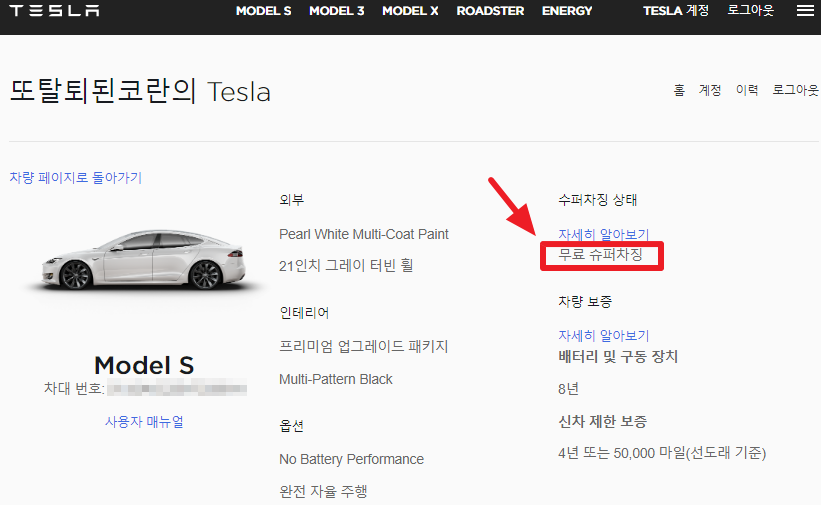Image resolution: width=821 pixels, height=505 pixels.
Task: Click the Model S title under car
Action: pyautogui.click(x=144, y=365)
